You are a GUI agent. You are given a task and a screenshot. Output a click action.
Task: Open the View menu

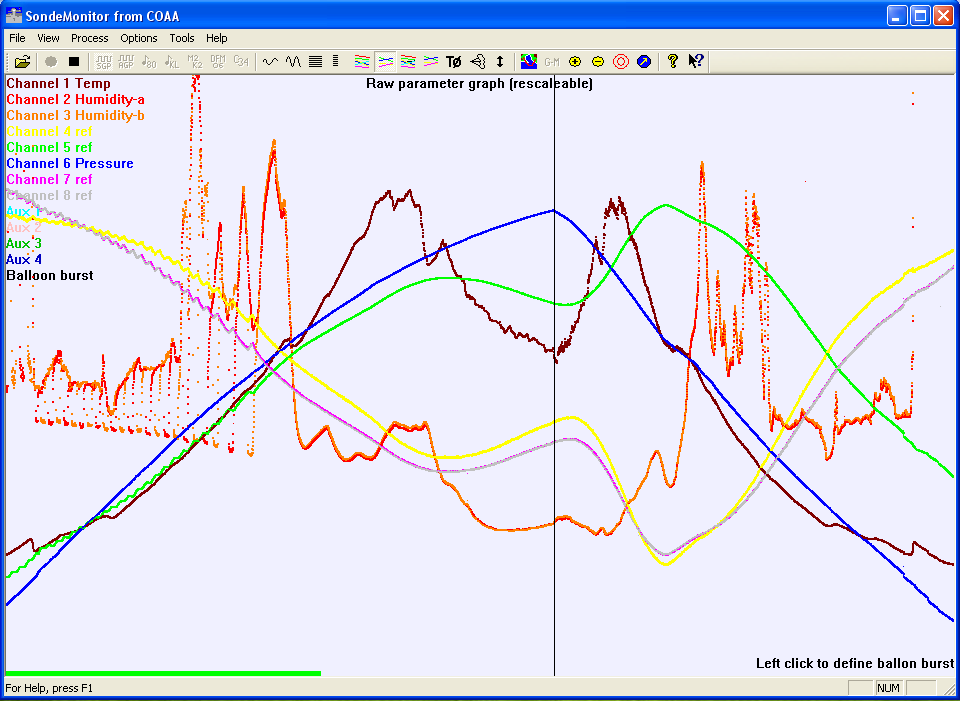pyautogui.click(x=49, y=38)
